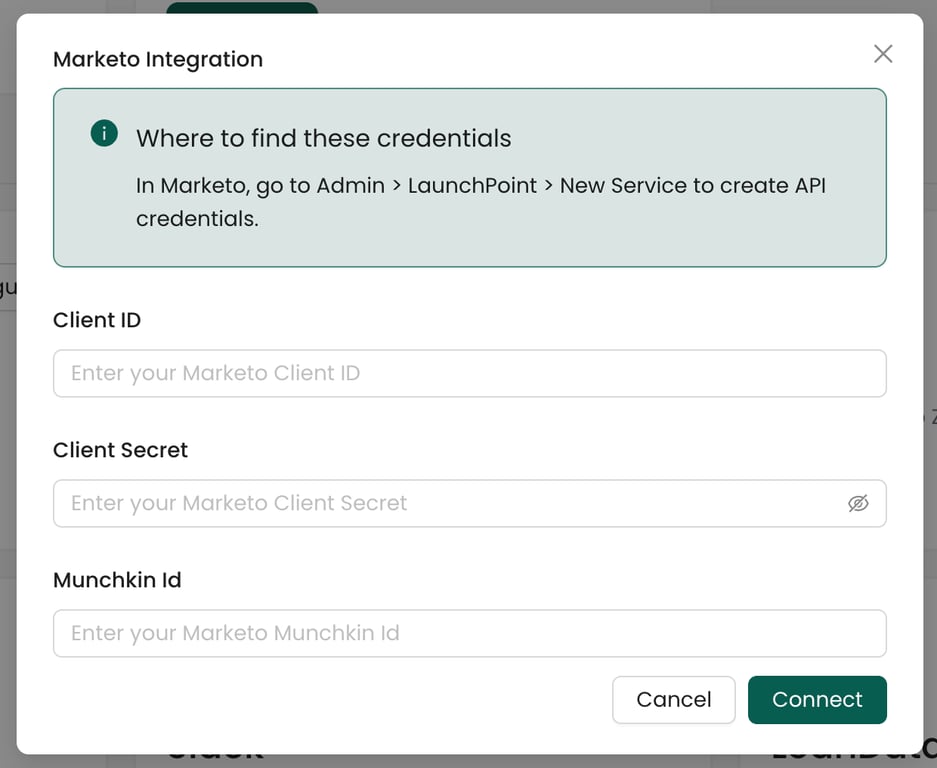
Task: Click the partially hidden green button above dialog
Action: pyautogui.click(x=242, y=7)
